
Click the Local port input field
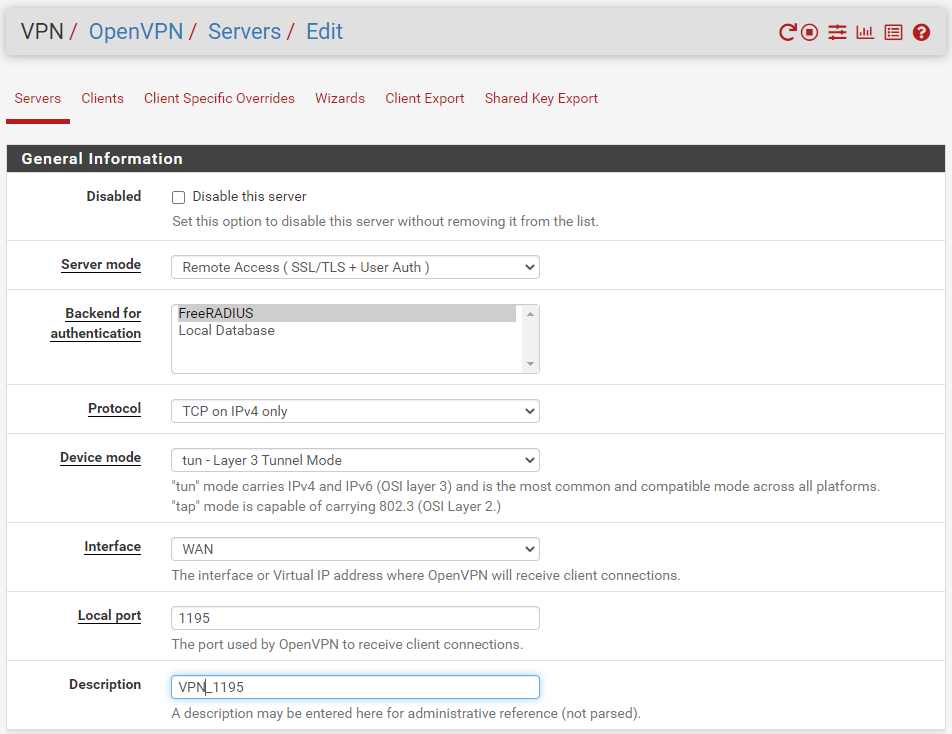tap(355, 618)
